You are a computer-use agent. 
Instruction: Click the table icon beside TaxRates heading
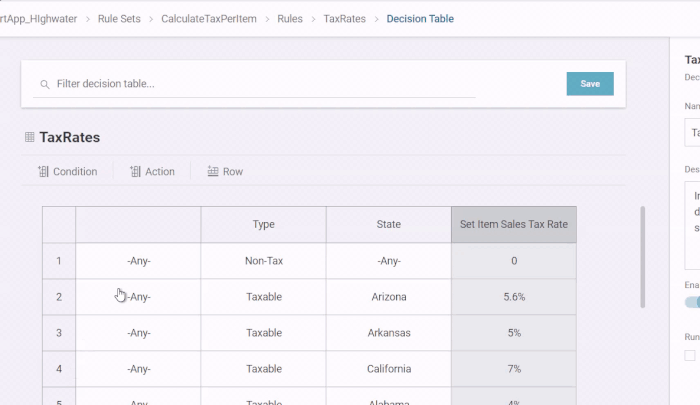30,137
